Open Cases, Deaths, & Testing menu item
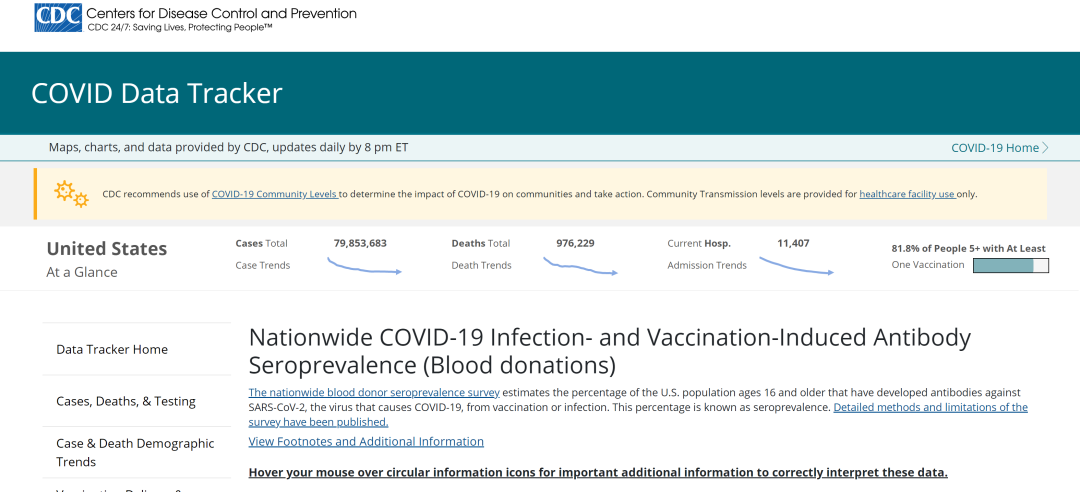The height and width of the screenshot is (492, 1080). (126, 401)
